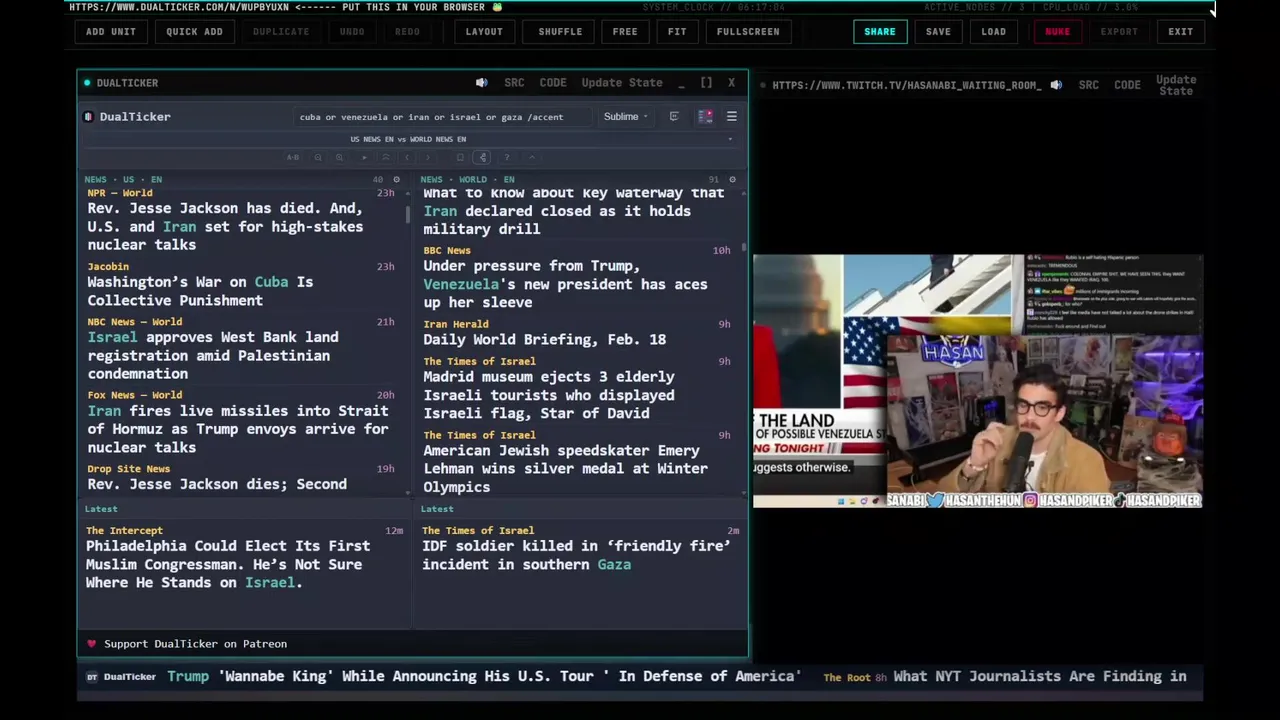The height and width of the screenshot is (720, 1280).
Task: Mute the DualTicker unit speaker icon
Action: [x=481, y=83]
